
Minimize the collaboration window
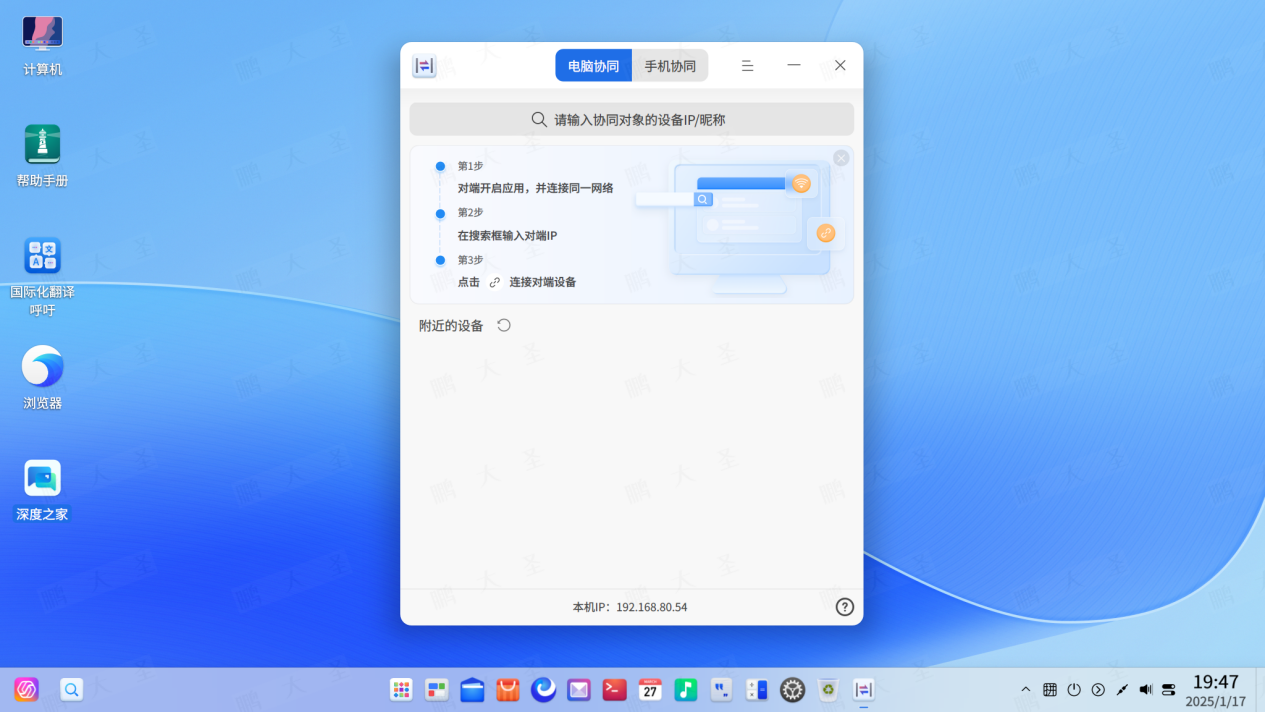click(x=794, y=65)
